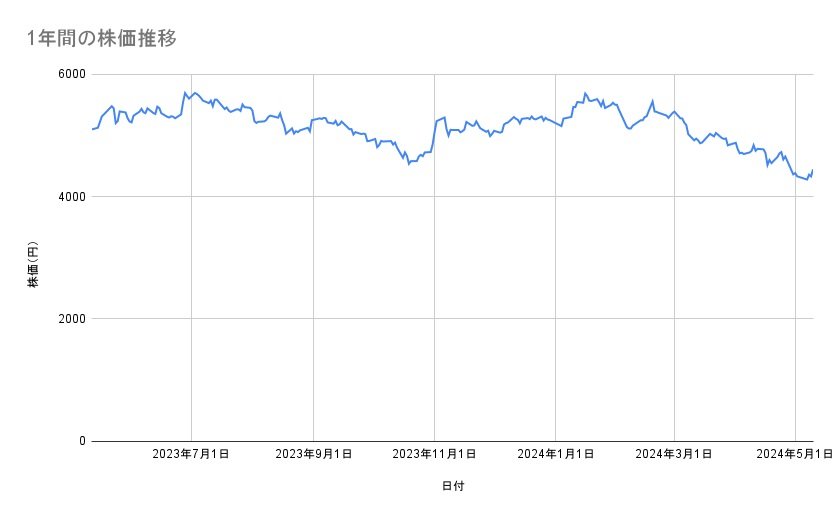Select the horizontal axis title 日付
Screen dimensions: 839x519
pos(452,487)
